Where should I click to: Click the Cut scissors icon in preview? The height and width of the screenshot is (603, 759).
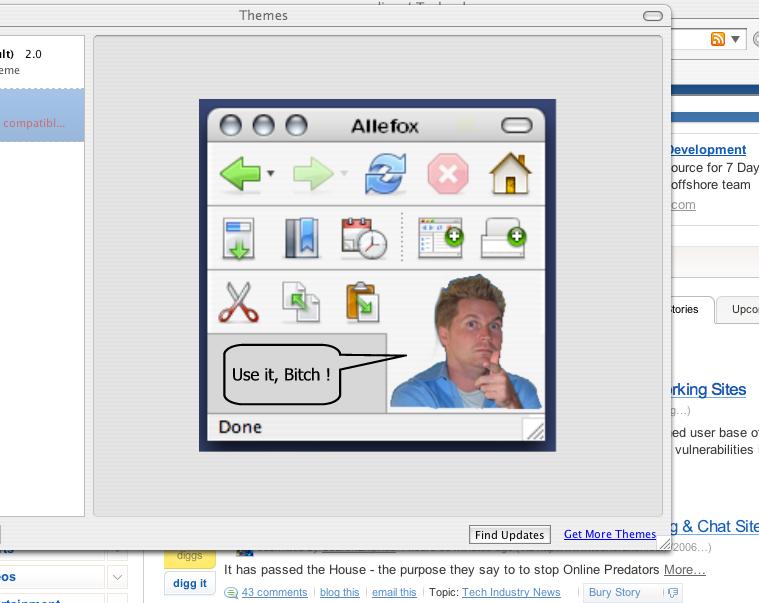[x=238, y=302]
